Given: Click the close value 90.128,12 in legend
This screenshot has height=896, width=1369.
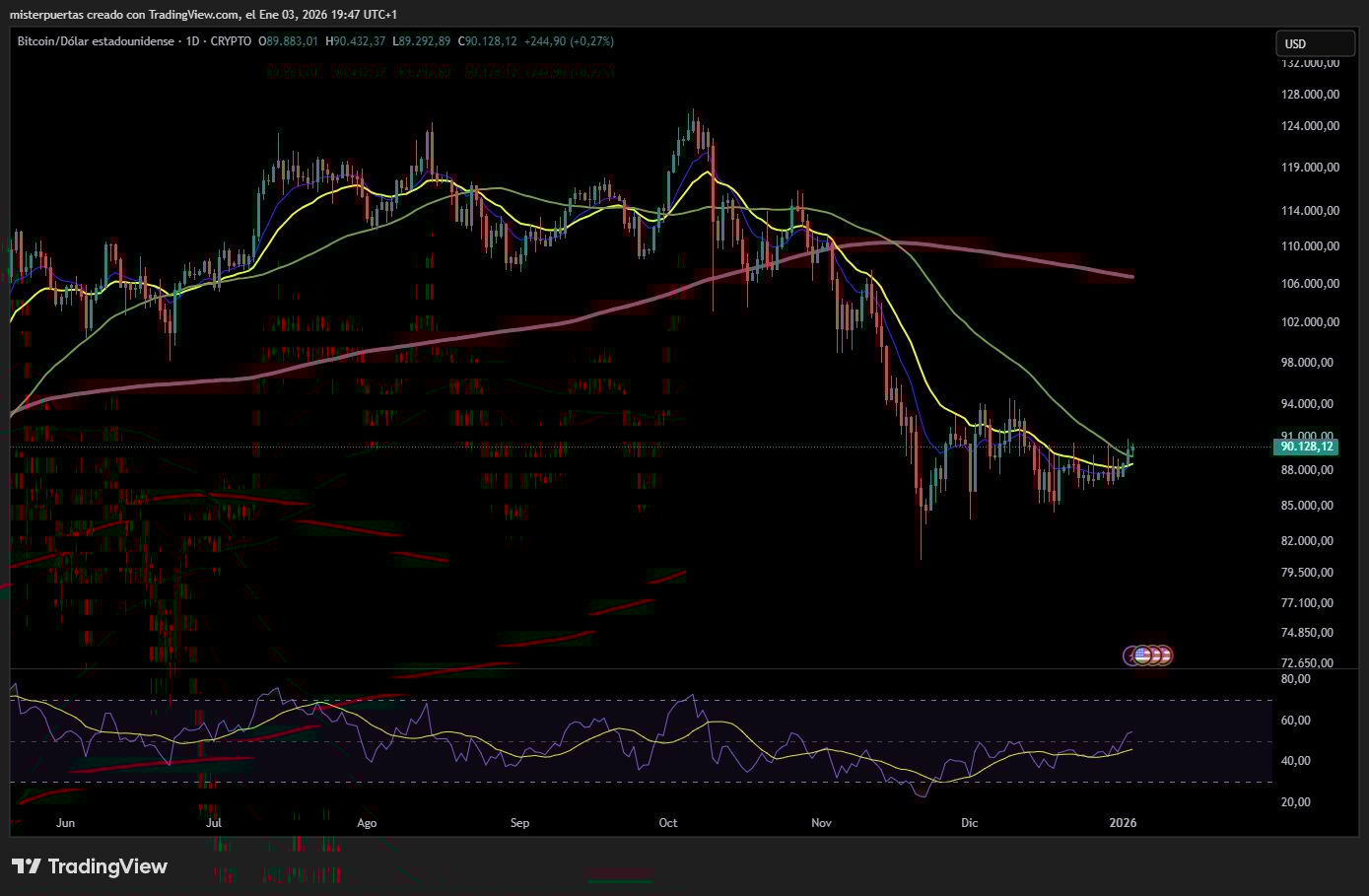Looking at the screenshot, I should (x=489, y=41).
